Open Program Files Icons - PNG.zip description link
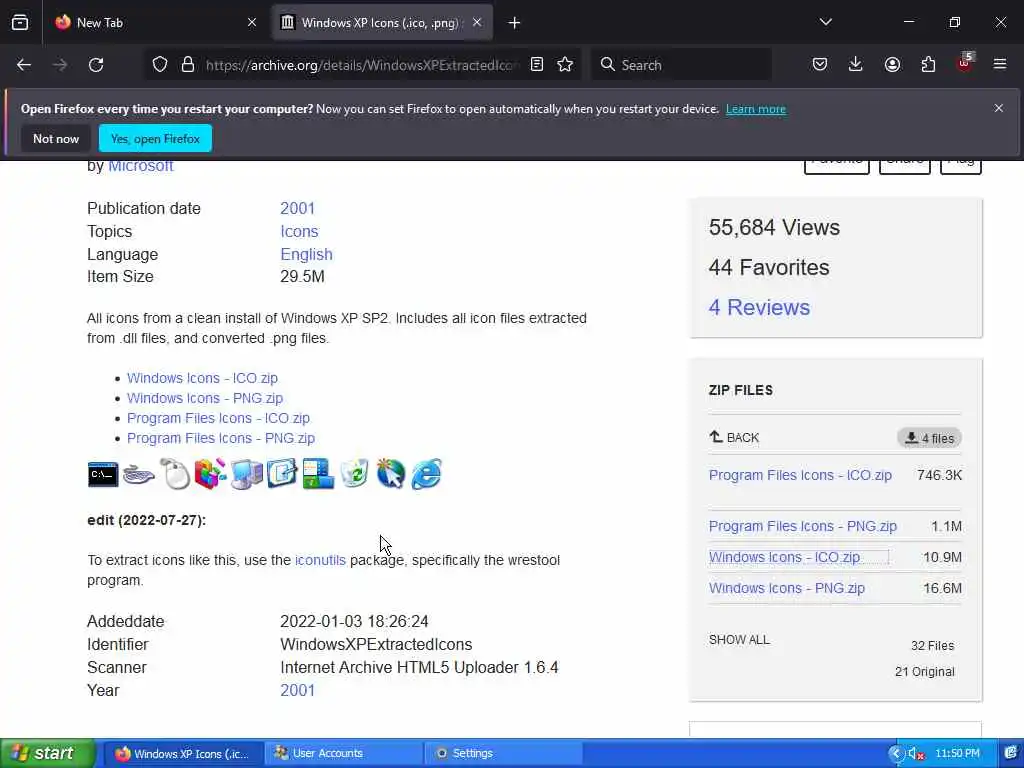Screen dimensions: 1024x768 [221, 438]
